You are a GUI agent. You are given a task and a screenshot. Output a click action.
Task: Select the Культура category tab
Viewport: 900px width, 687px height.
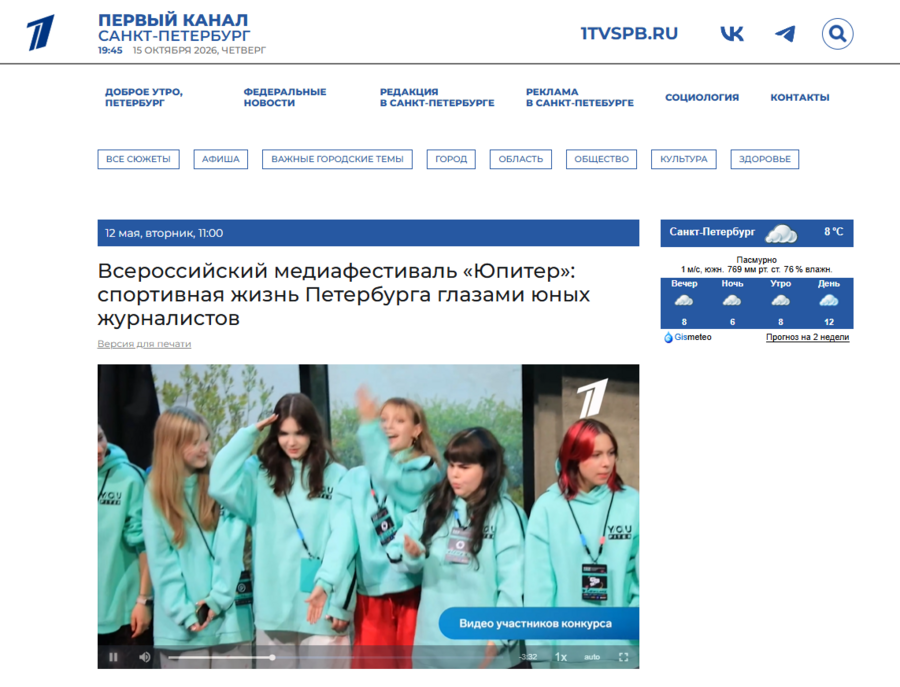[x=684, y=159]
